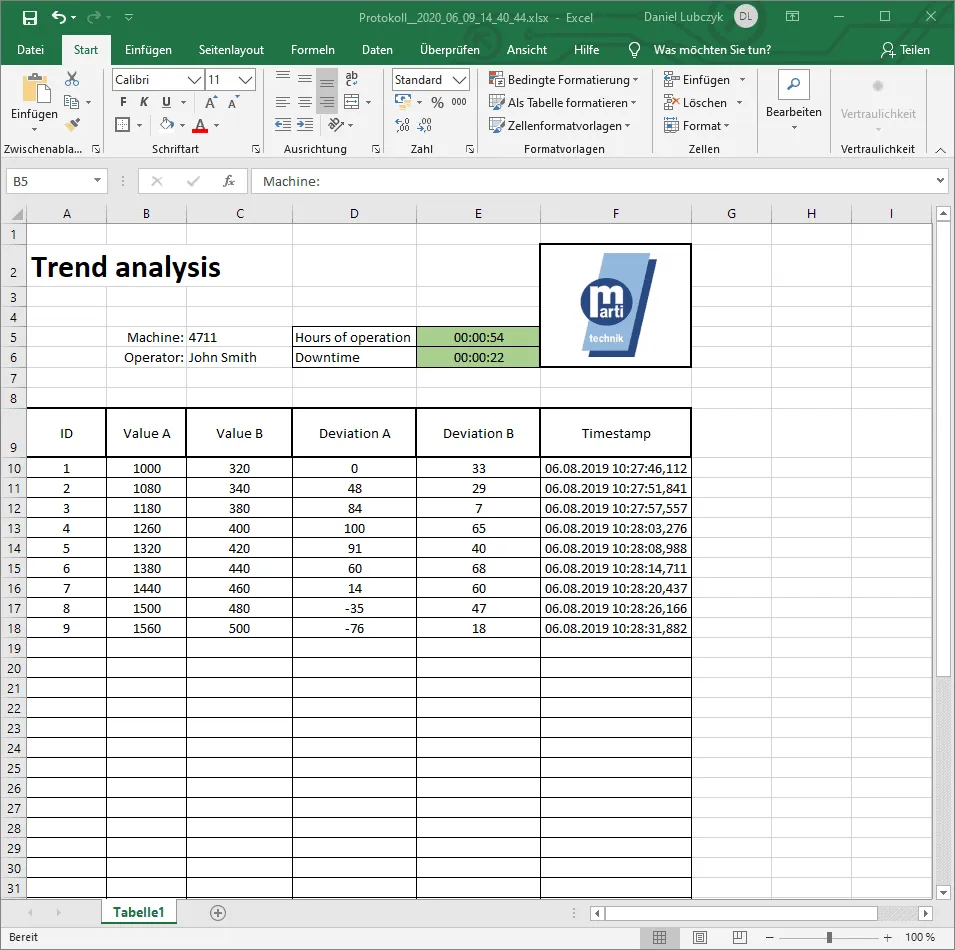
Task: Expand Zellenformatvorlagen menu
Action: point(560,125)
